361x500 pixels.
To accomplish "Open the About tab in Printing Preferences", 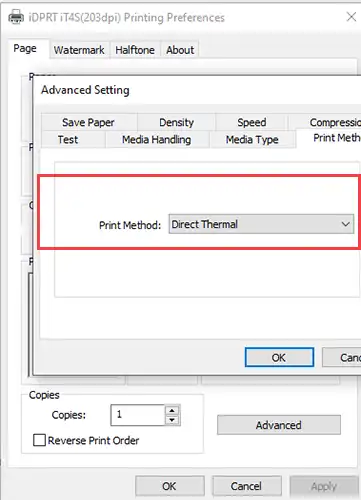I will click(180, 50).
